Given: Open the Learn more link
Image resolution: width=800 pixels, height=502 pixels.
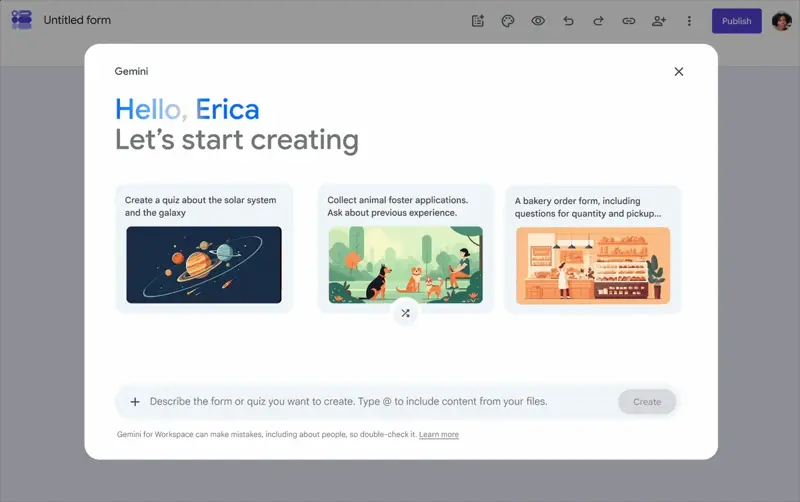Looking at the screenshot, I should coord(439,435).
